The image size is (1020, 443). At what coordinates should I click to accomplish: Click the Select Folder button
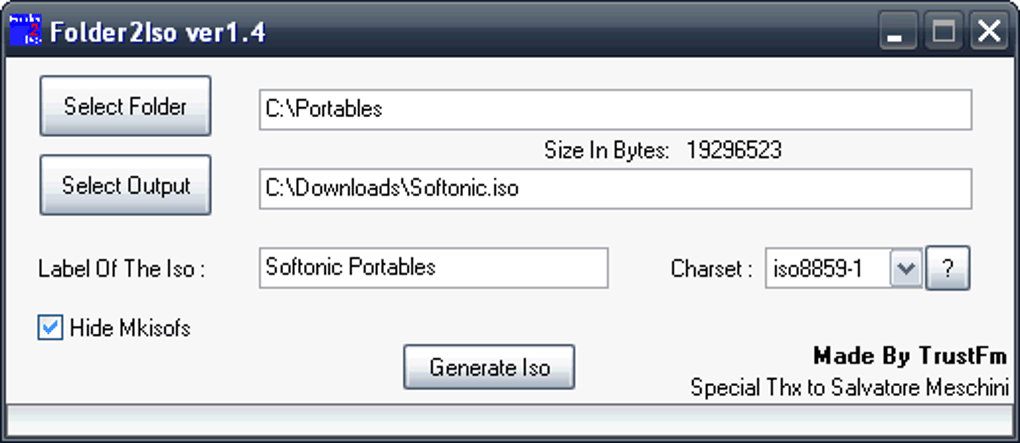(x=126, y=106)
